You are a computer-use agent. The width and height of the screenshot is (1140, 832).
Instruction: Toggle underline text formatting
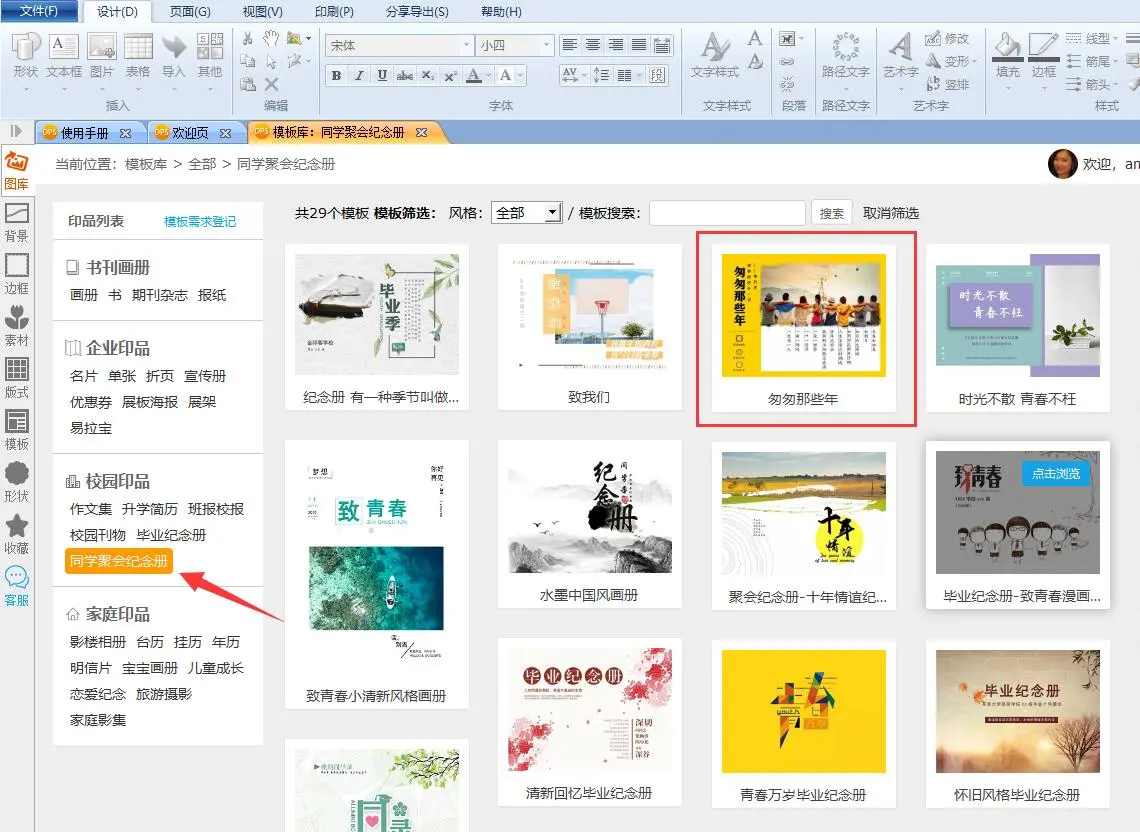click(382, 75)
